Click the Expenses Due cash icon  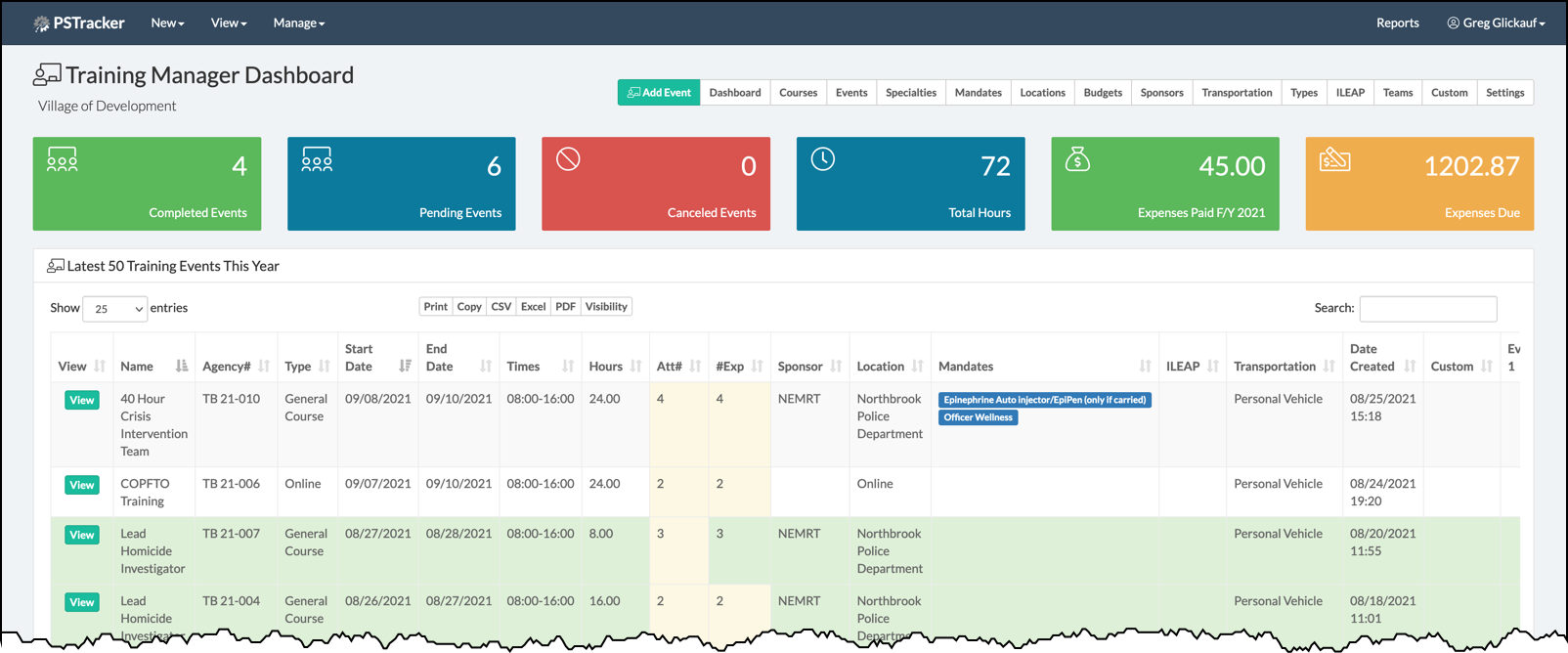point(1334,159)
